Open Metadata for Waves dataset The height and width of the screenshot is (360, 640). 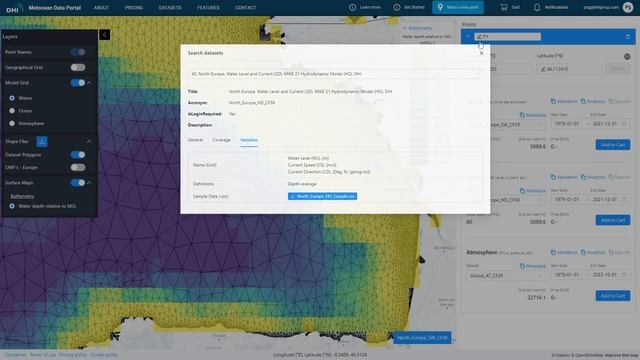(x=533, y=115)
